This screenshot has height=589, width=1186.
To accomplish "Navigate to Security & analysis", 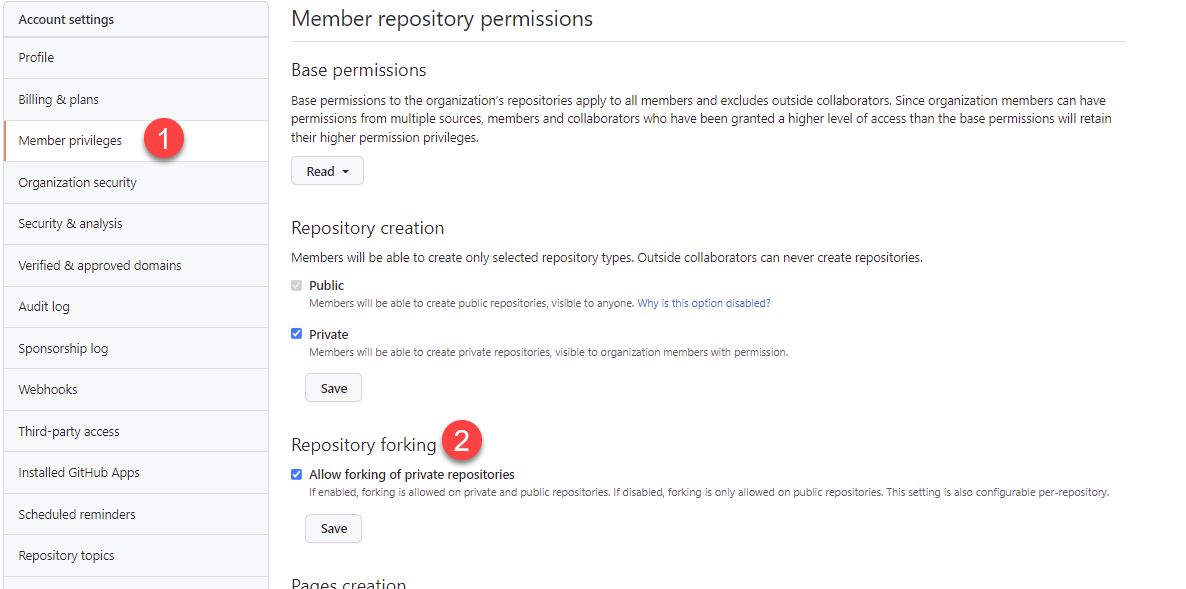I will click(x=70, y=224).
